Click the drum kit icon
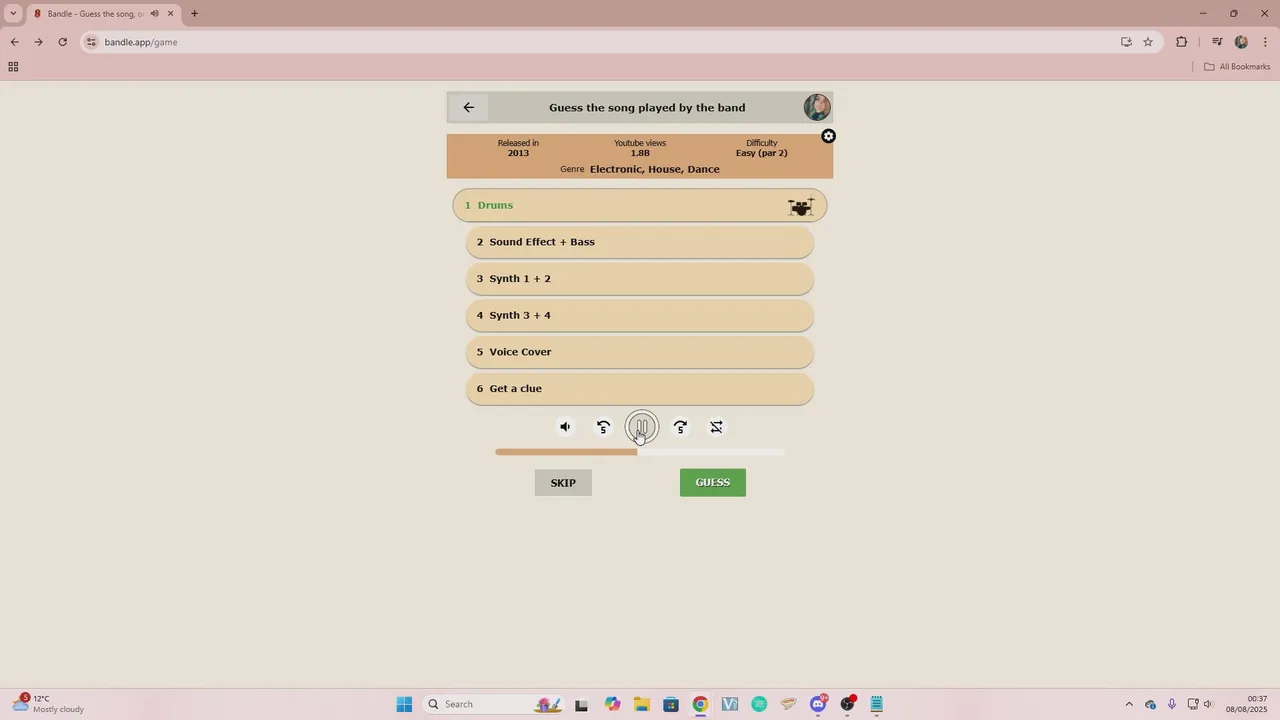The width and height of the screenshot is (1280, 720). point(800,206)
